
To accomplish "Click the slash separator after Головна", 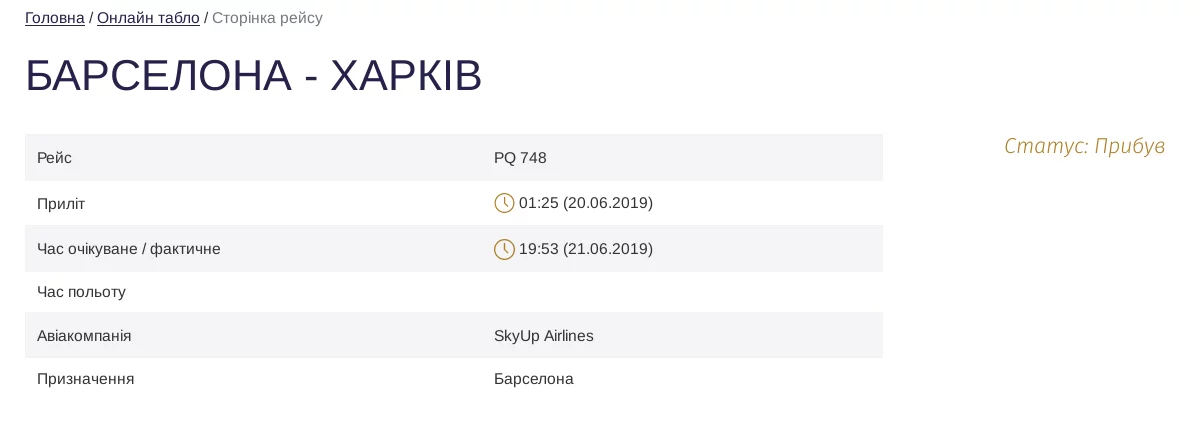I will click(x=91, y=18).
